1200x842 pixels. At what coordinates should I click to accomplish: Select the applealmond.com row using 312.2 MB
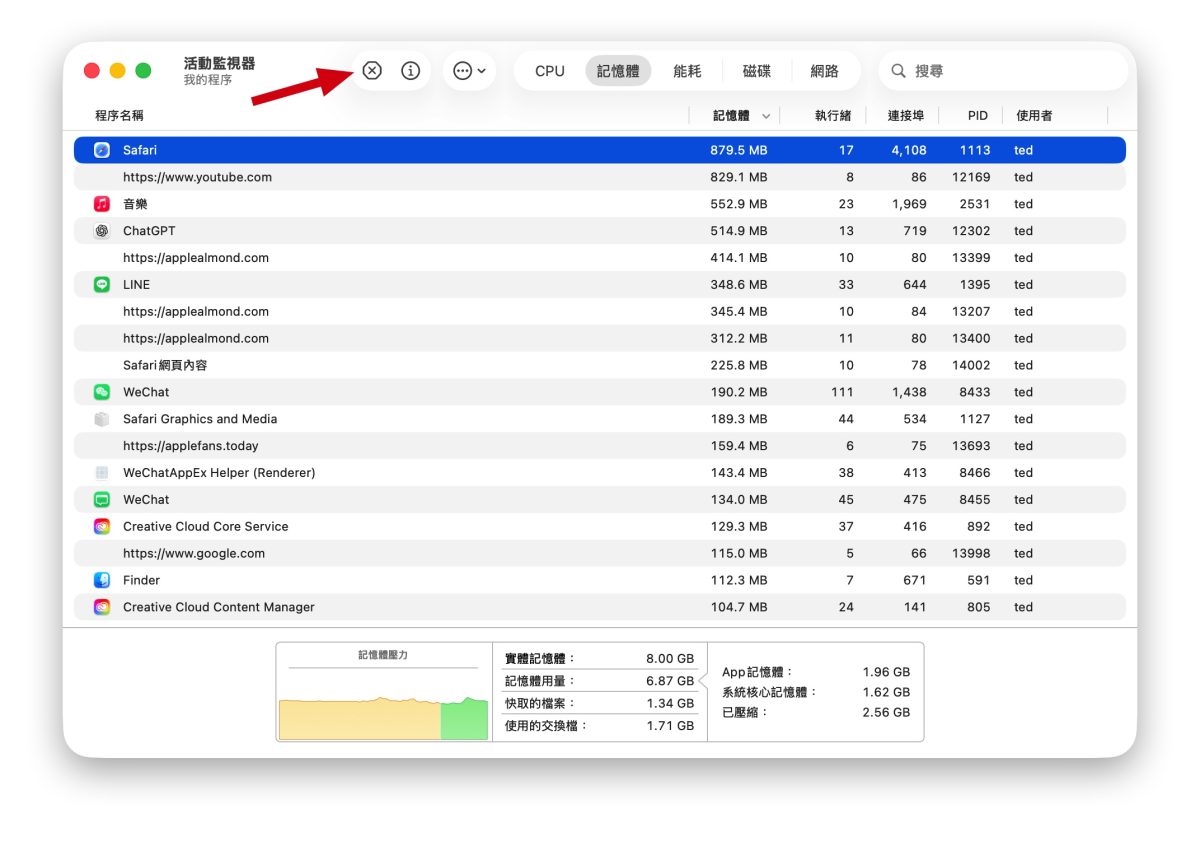point(600,338)
